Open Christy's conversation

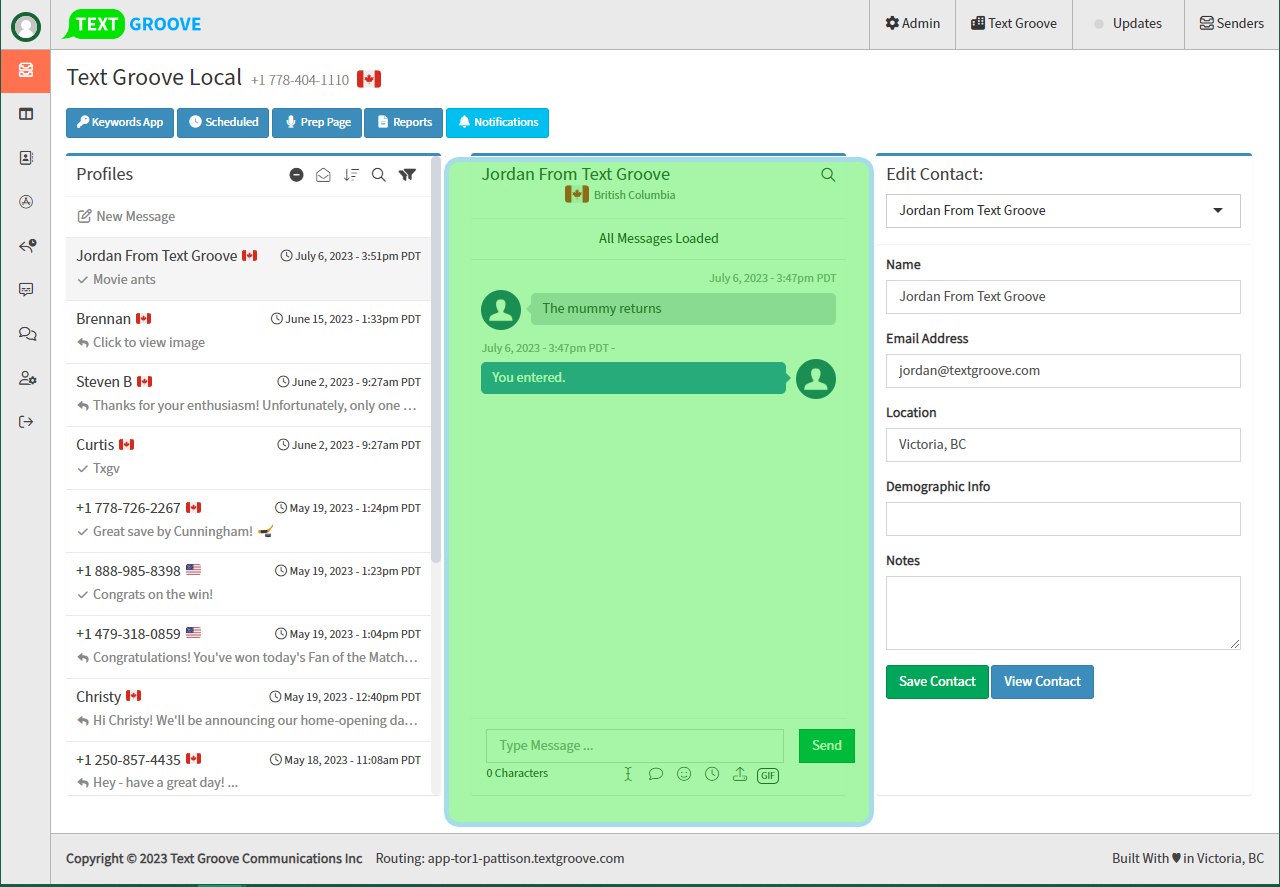248,709
